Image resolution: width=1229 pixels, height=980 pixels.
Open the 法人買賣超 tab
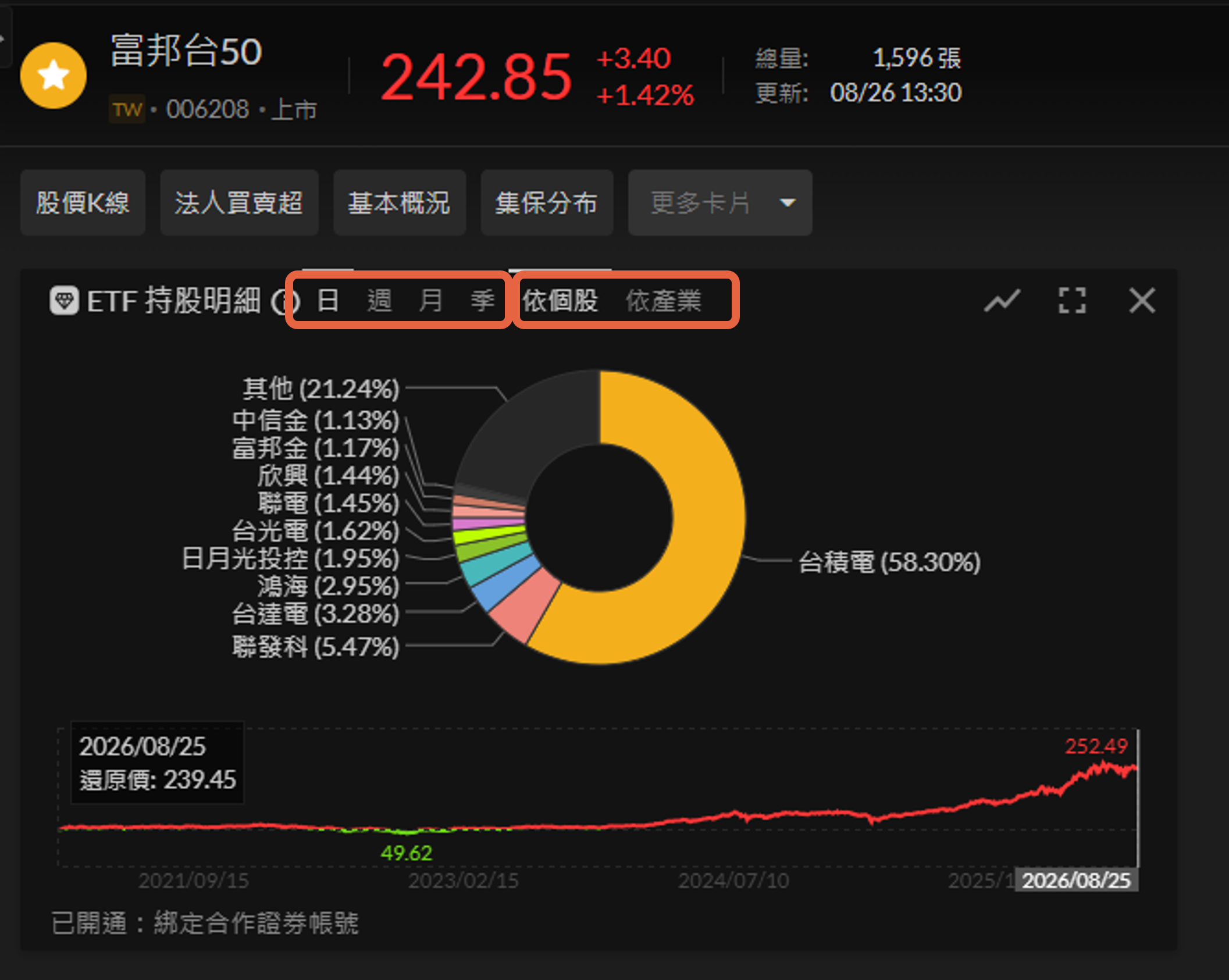(239, 203)
